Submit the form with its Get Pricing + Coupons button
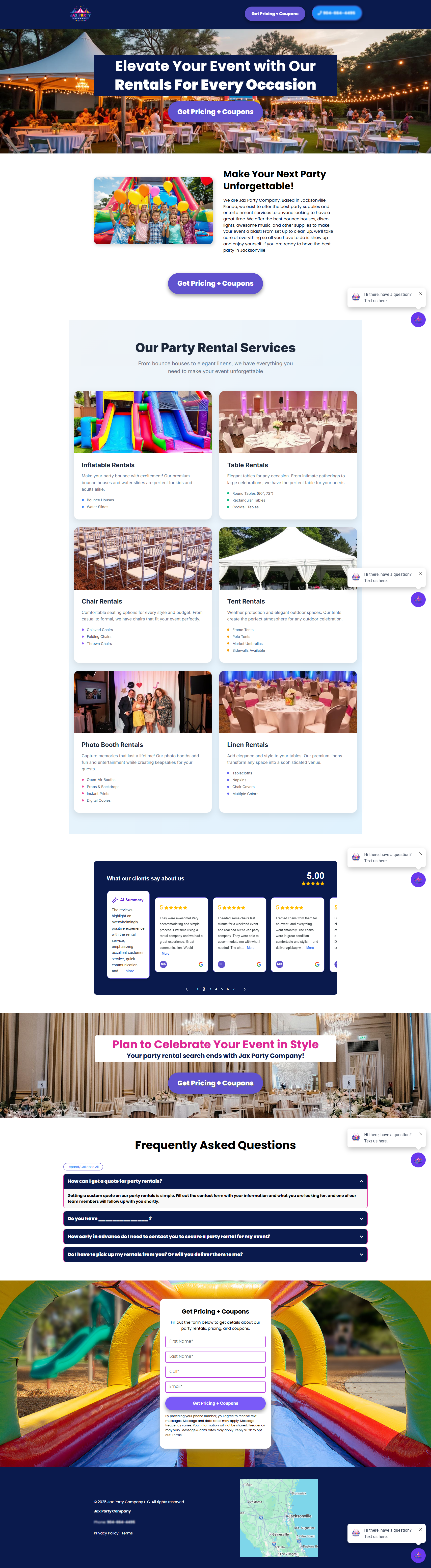The width and height of the screenshot is (431, 1568). pyautogui.click(x=215, y=1403)
